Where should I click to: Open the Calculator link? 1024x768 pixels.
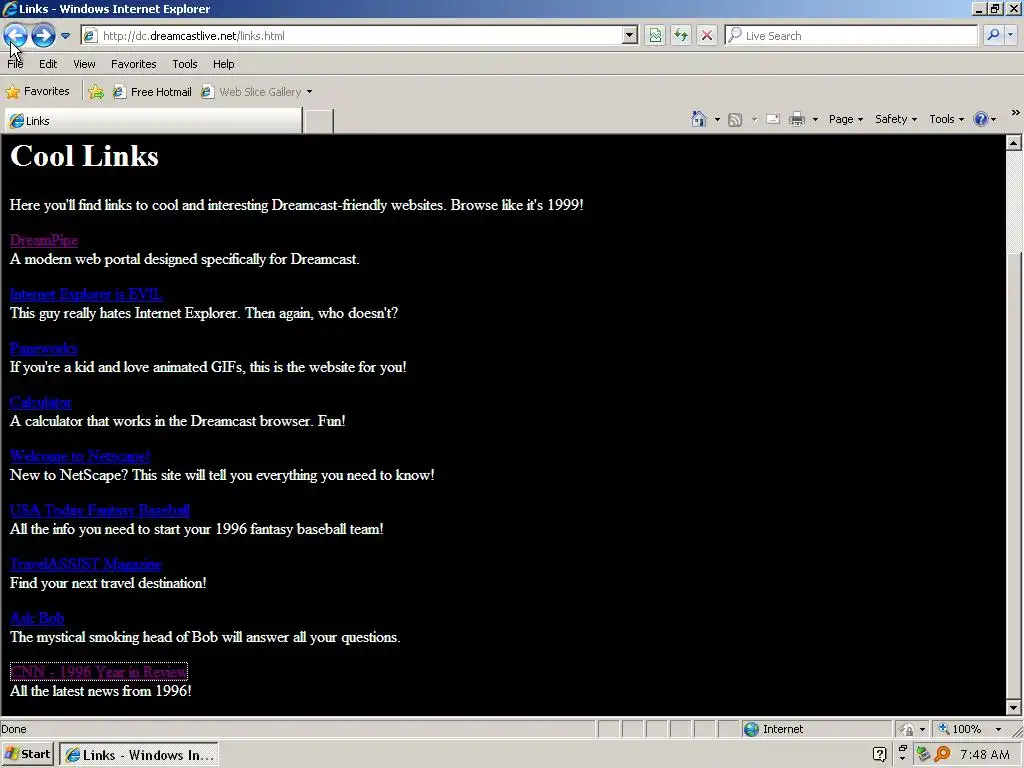40,402
